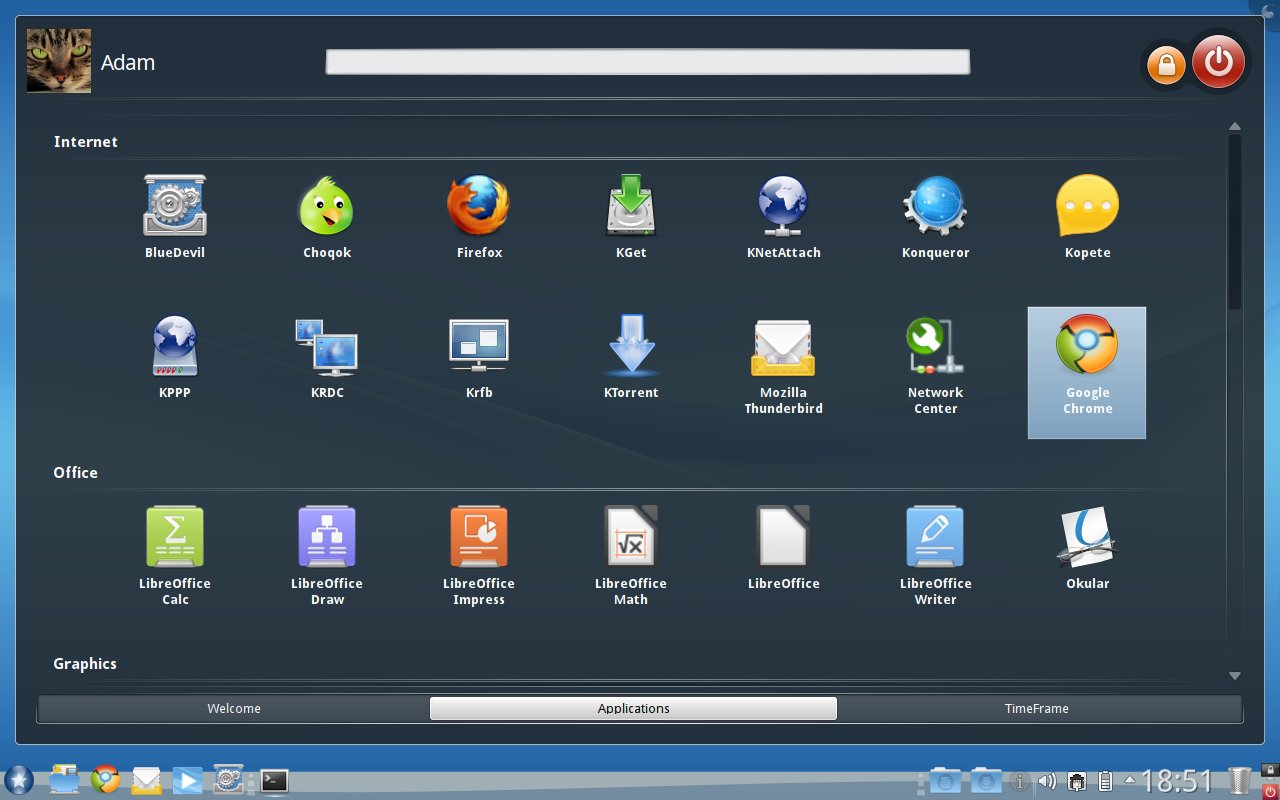Click the red power button by the search bar
This screenshot has height=800, width=1280.
(x=1218, y=62)
